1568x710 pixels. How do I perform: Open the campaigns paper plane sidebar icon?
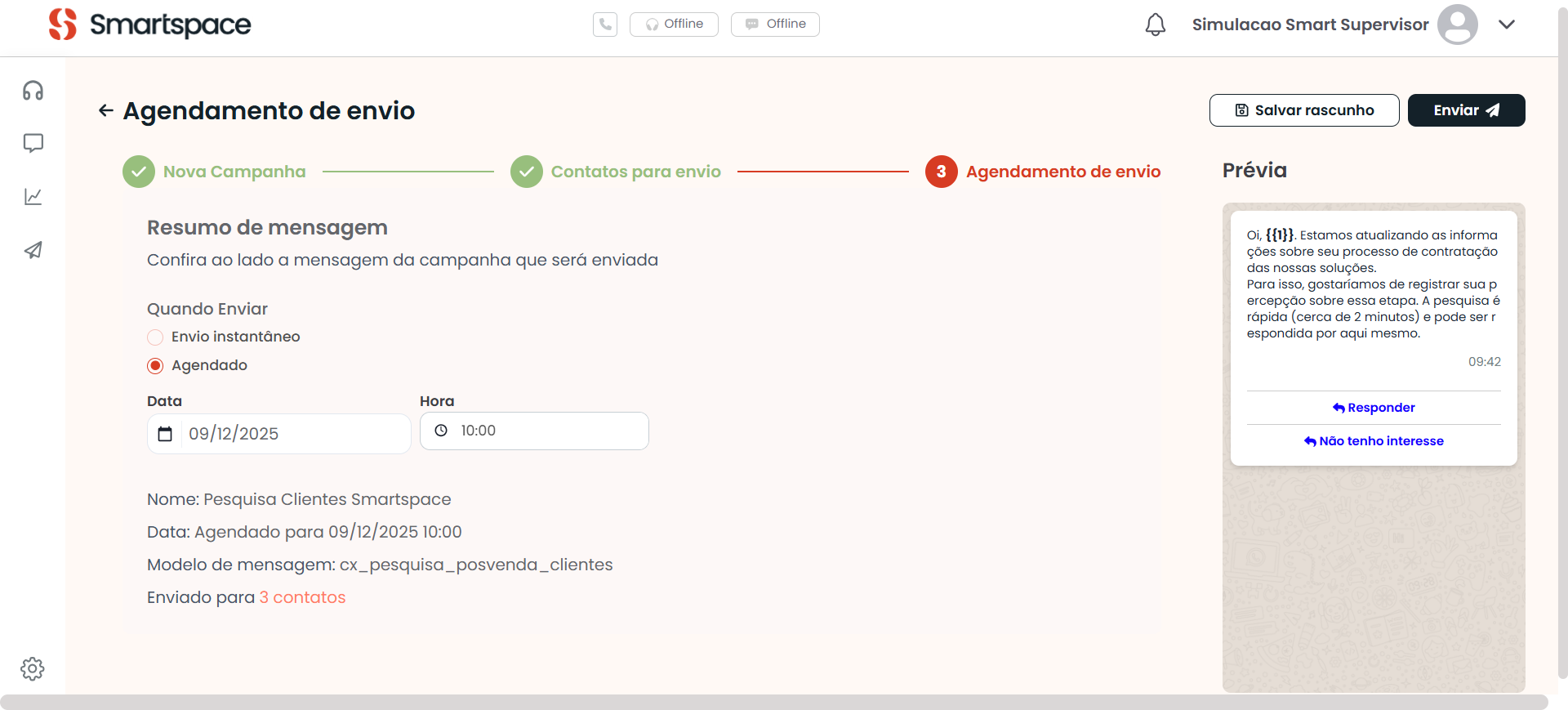pos(33,250)
